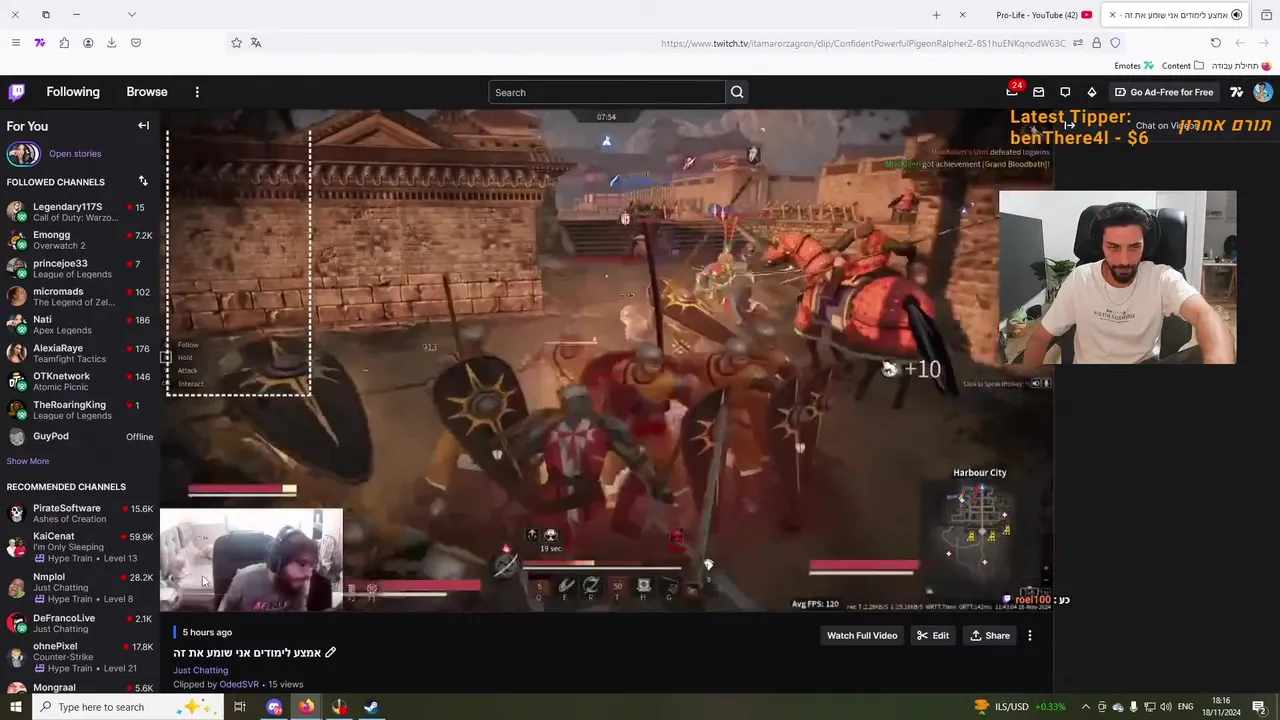
Task: Open the Bits diamond icon
Action: tap(1091, 92)
